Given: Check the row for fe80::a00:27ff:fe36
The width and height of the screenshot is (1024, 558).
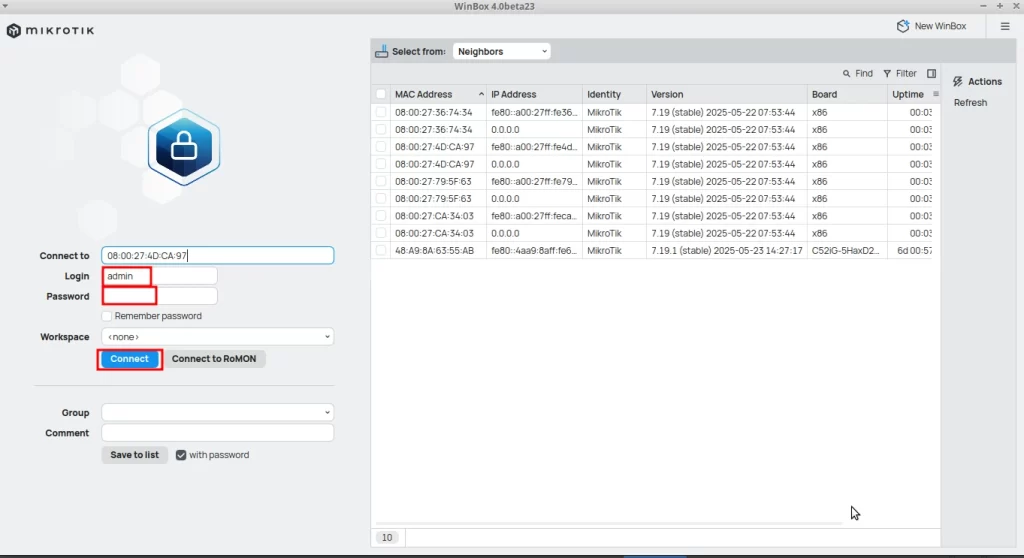Looking at the screenshot, I should (x=381, y=112).
